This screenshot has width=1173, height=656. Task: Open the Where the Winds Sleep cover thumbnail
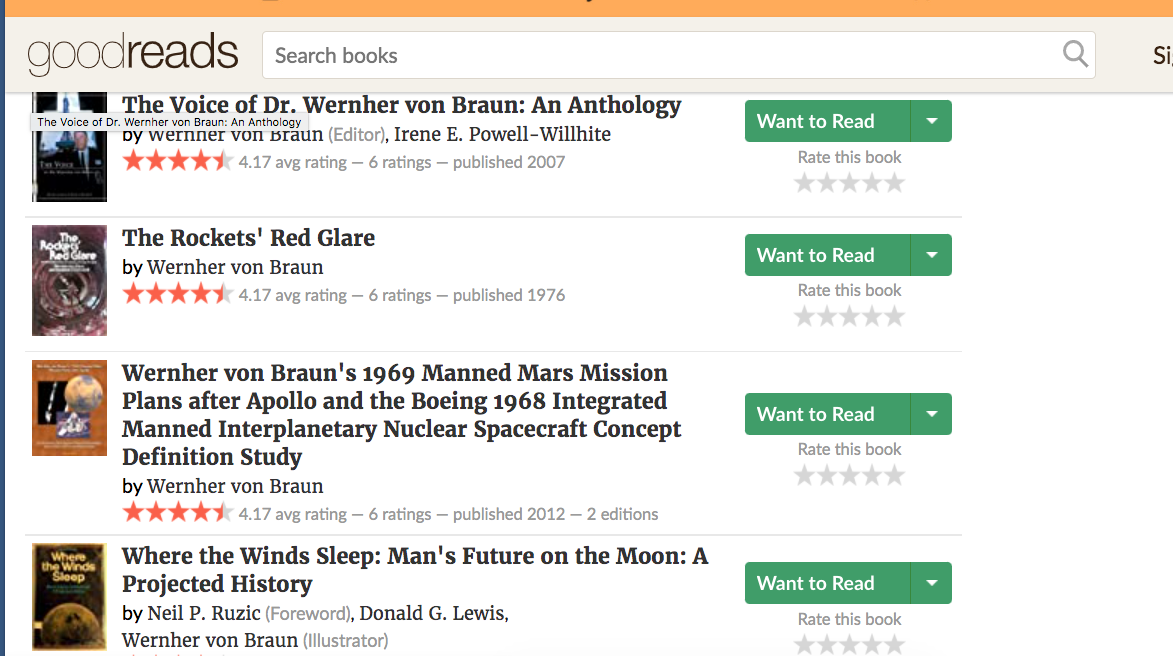point(69,597)
